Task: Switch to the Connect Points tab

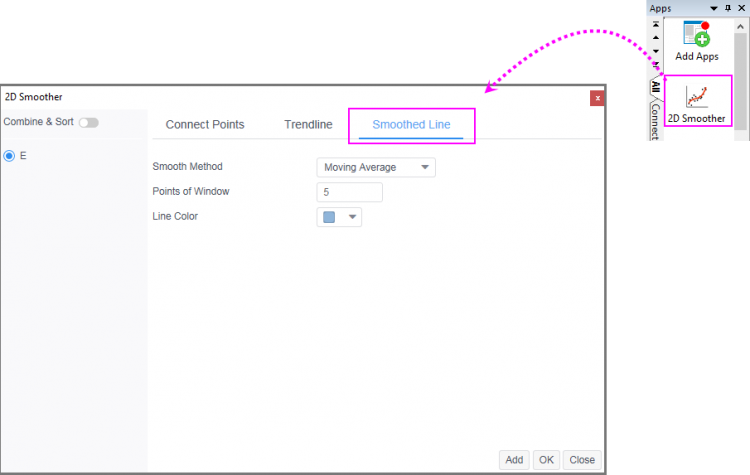Action: [205, 124]
